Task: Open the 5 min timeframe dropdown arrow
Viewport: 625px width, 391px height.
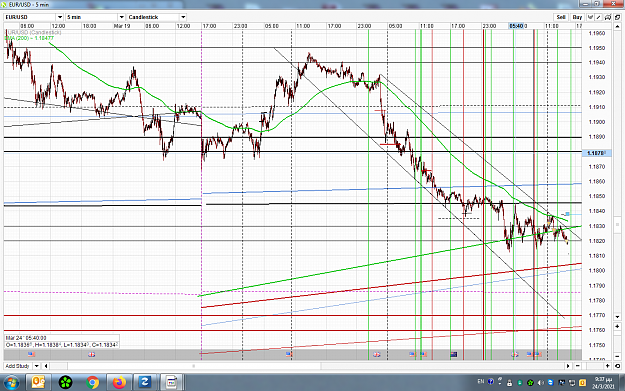Action: [122, 17]
